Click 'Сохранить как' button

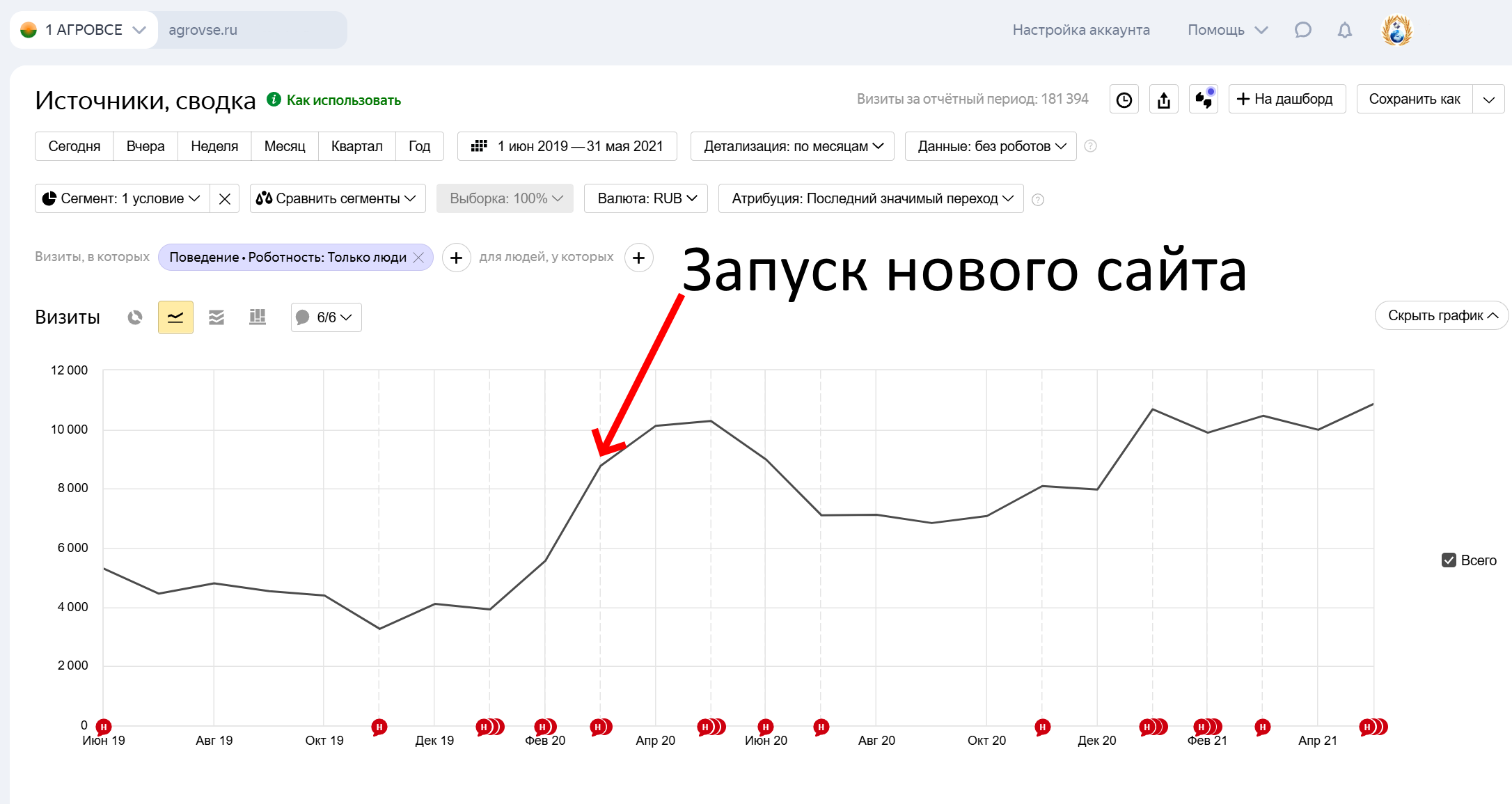tap(1415, 100)
